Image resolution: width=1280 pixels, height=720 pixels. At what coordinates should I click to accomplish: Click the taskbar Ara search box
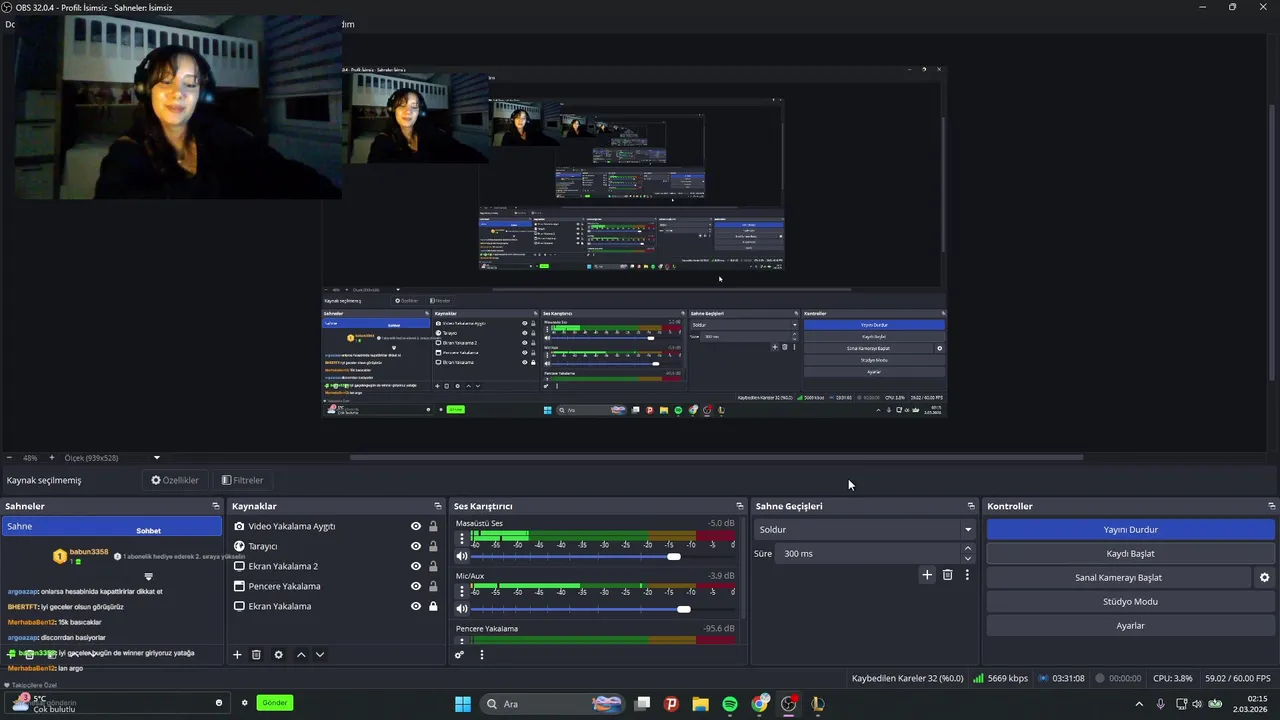(x=551, y=704)
